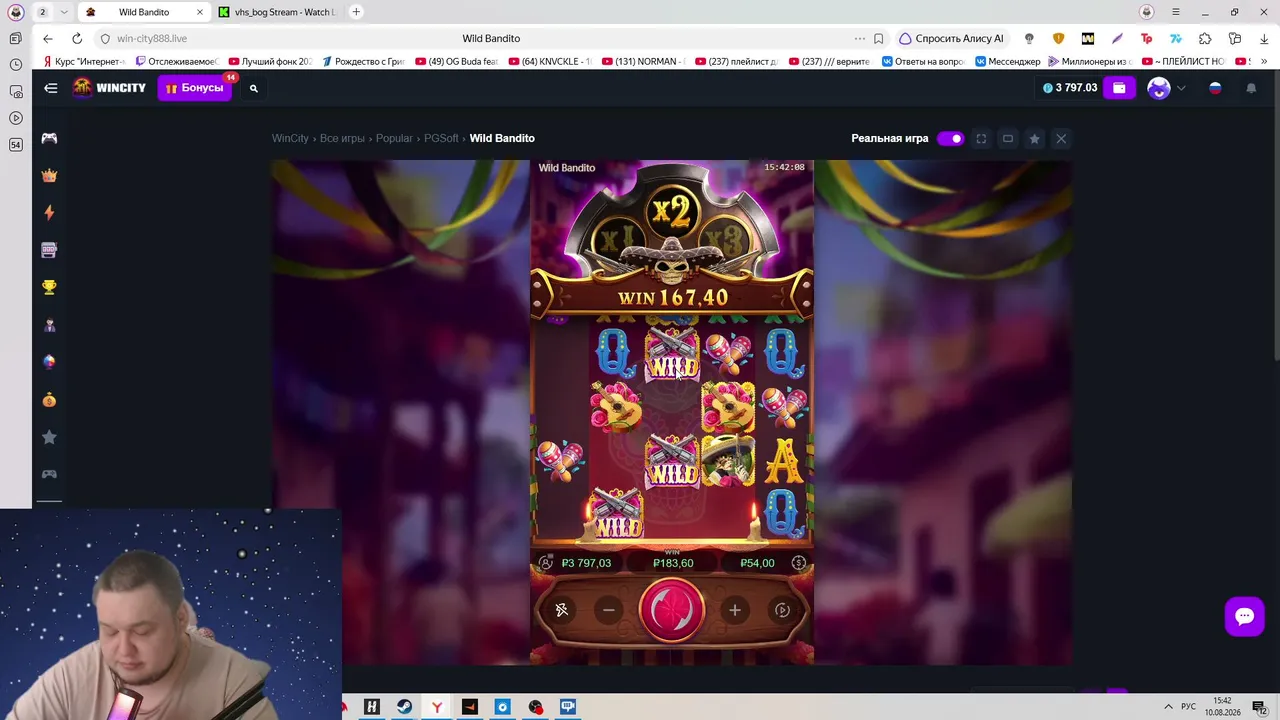Close the Wild Bandito browser tab

pos(200,12)
